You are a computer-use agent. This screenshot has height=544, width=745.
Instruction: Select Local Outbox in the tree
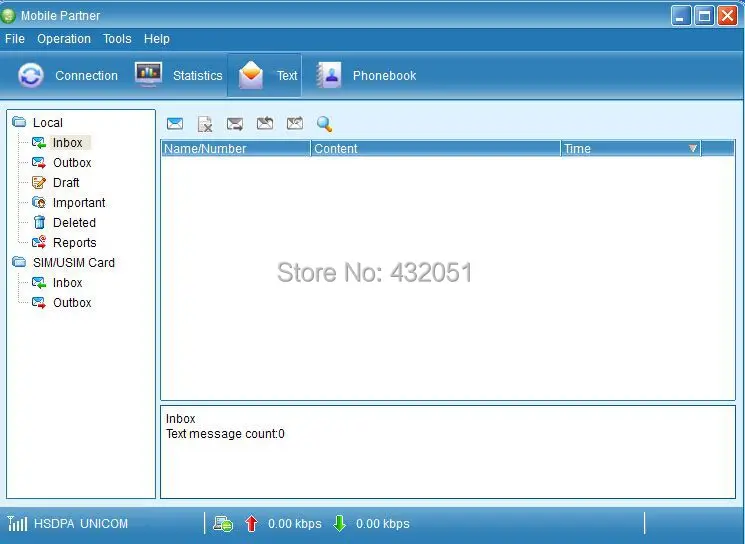tap(72, 162)
